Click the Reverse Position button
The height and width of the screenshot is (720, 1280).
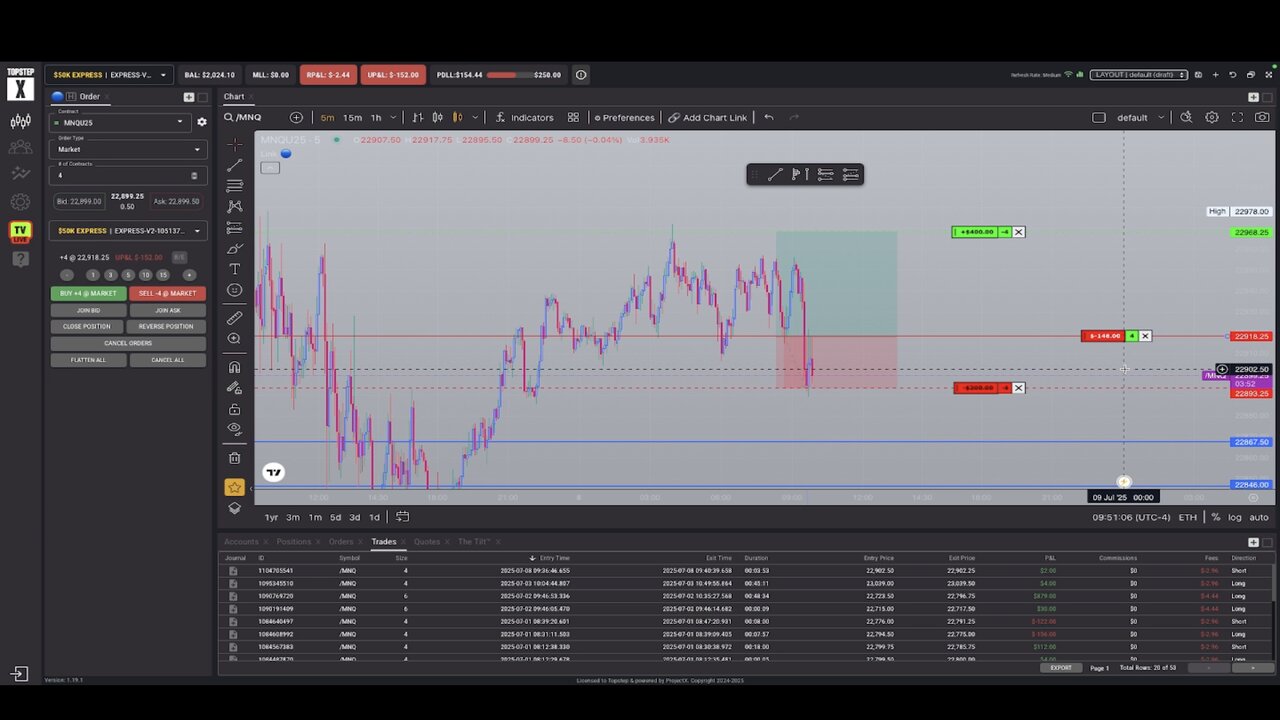pyautogui.click(x=167, y=326)
